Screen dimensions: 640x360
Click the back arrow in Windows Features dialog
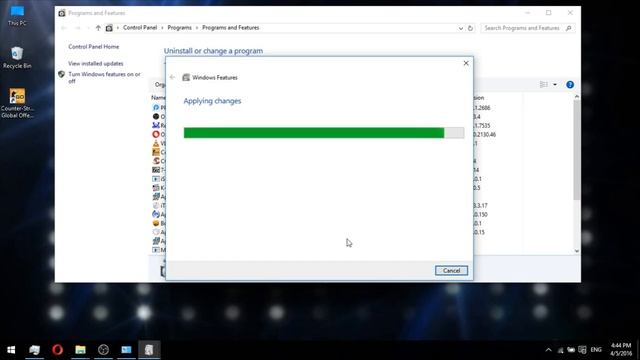click(172, 77)
